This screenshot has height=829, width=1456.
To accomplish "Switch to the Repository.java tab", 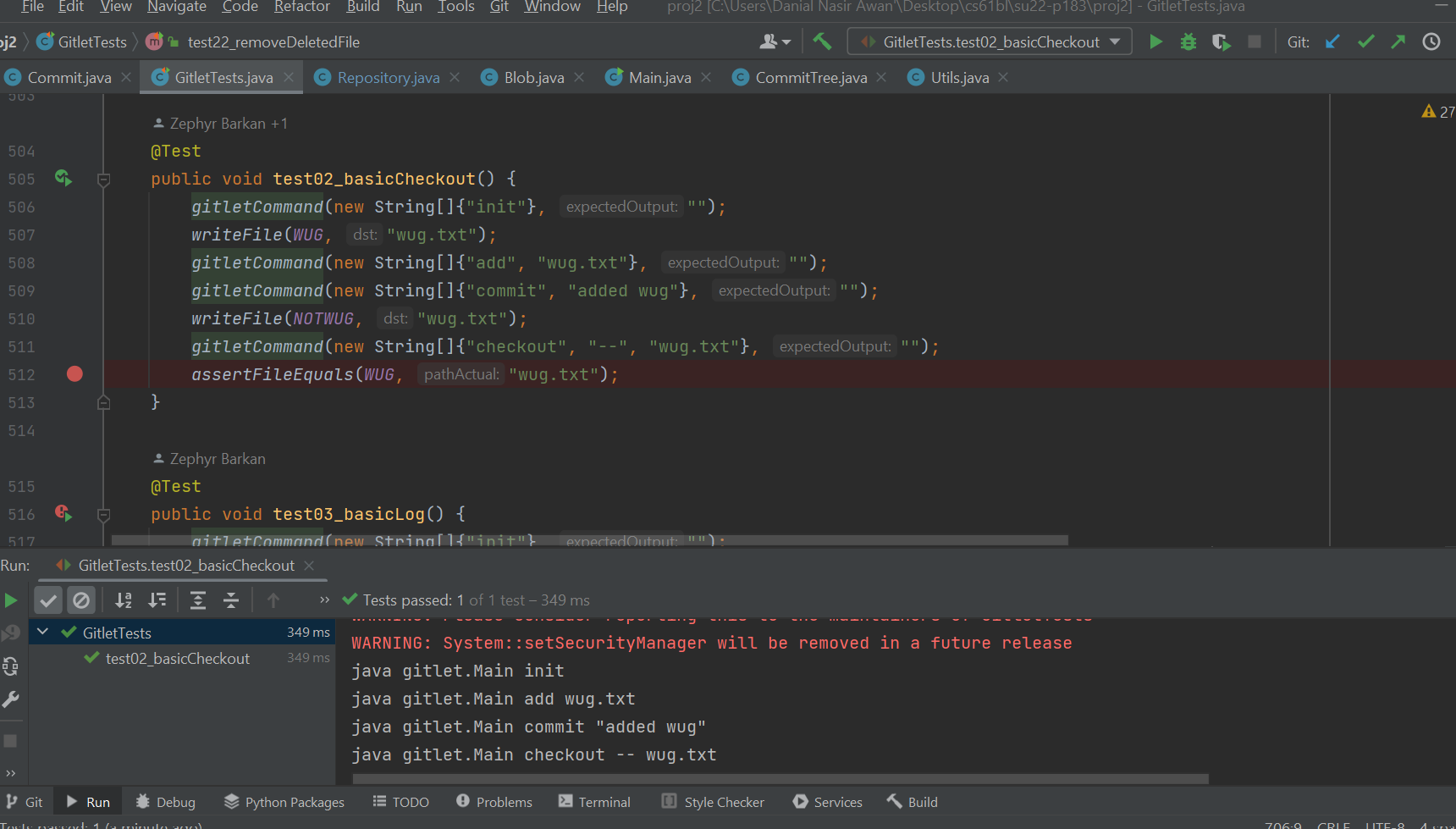I will [x=388, y=78].
